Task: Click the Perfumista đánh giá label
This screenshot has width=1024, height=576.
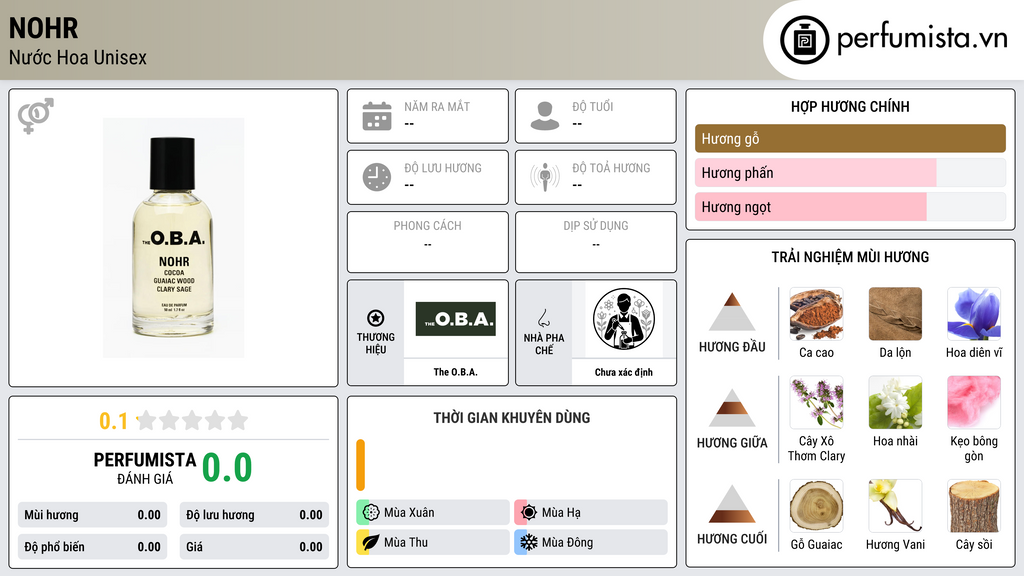Action: click(145, 468)
